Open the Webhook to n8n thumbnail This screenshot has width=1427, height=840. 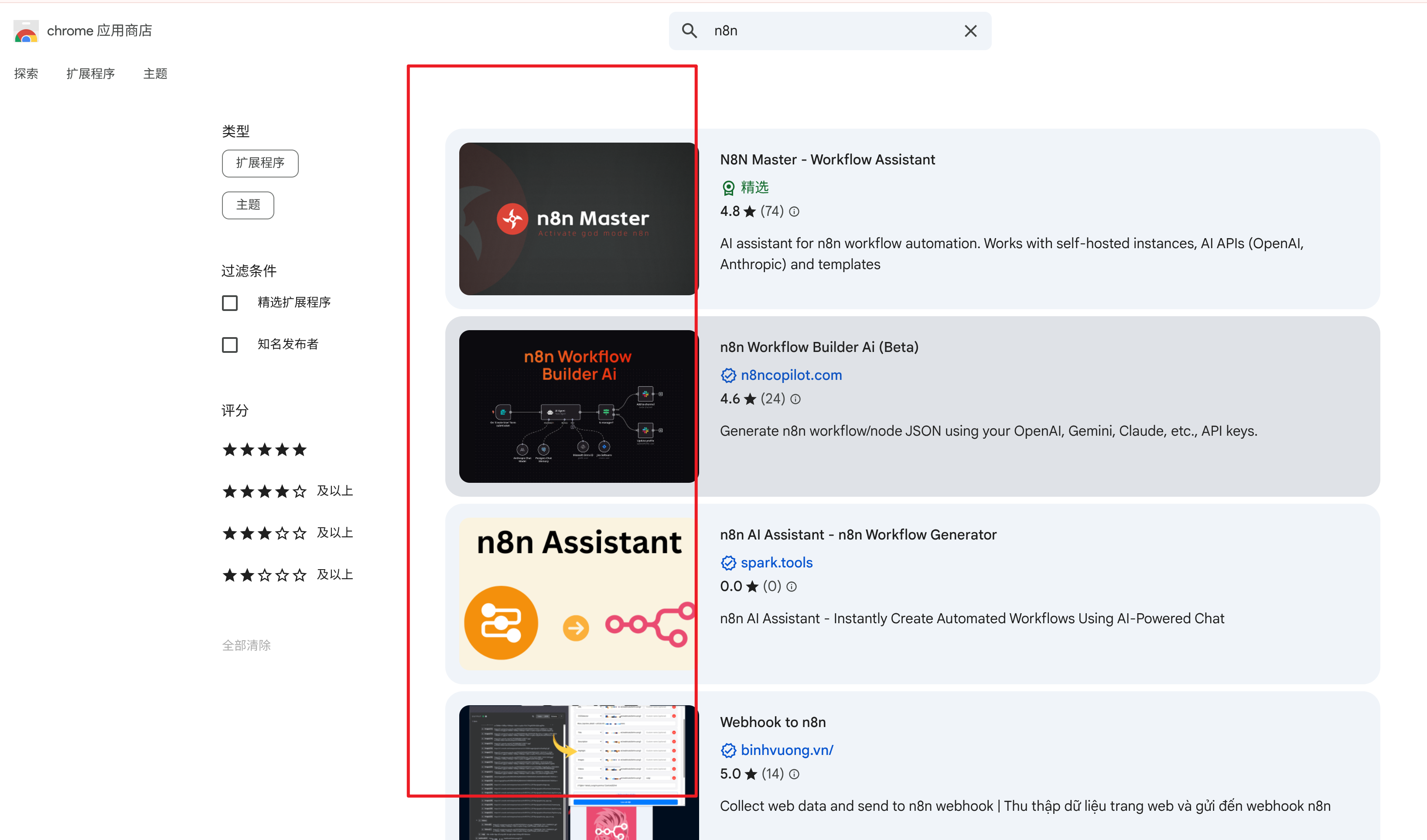579,772
